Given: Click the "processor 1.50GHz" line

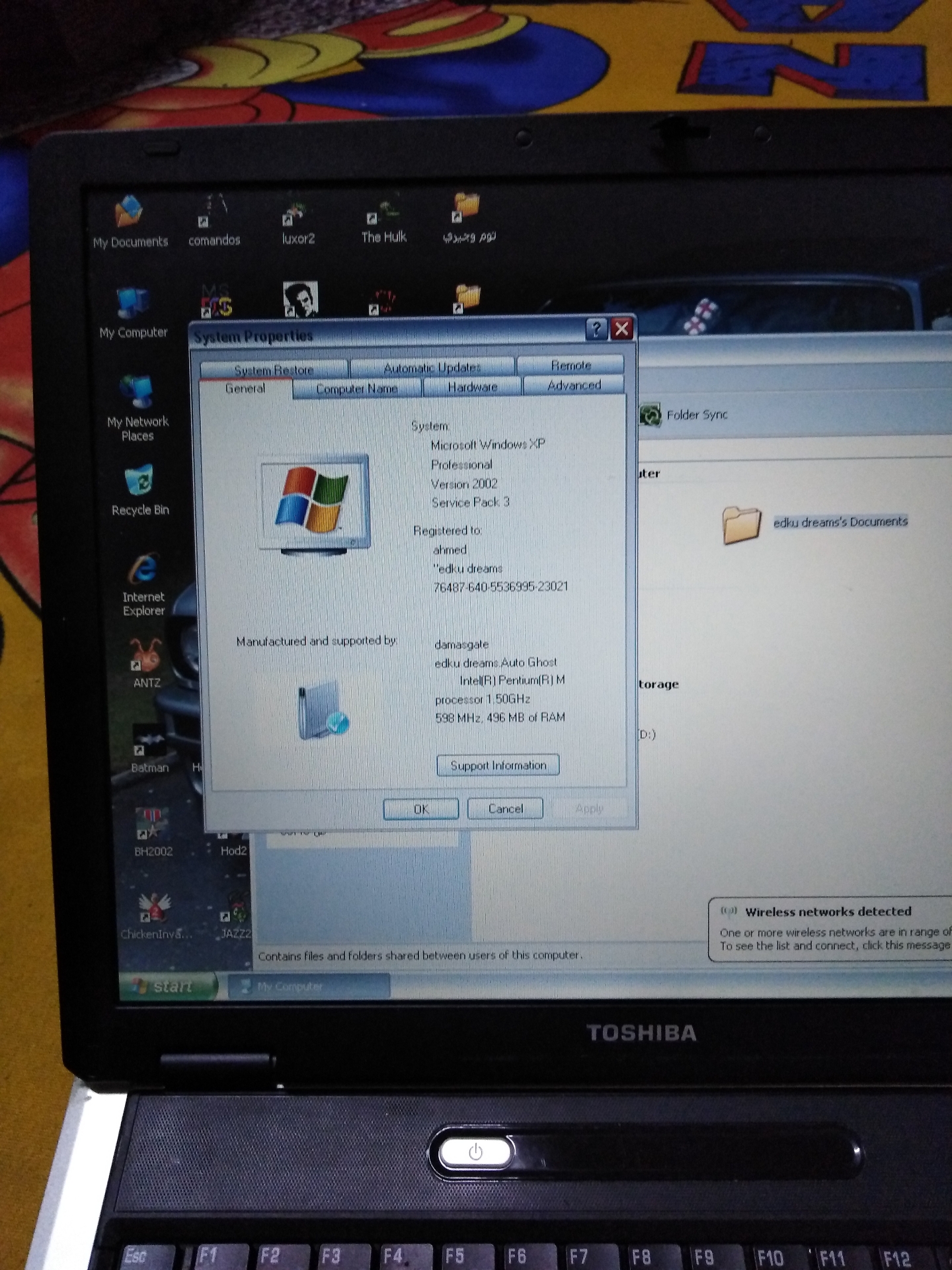Looking at the screenshot, I should [483, 699].
